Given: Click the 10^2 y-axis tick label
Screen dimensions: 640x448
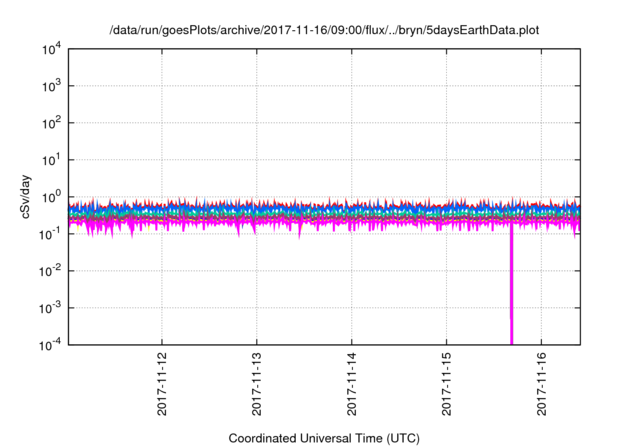Looking at the screenshot, I should click(51, 123).
